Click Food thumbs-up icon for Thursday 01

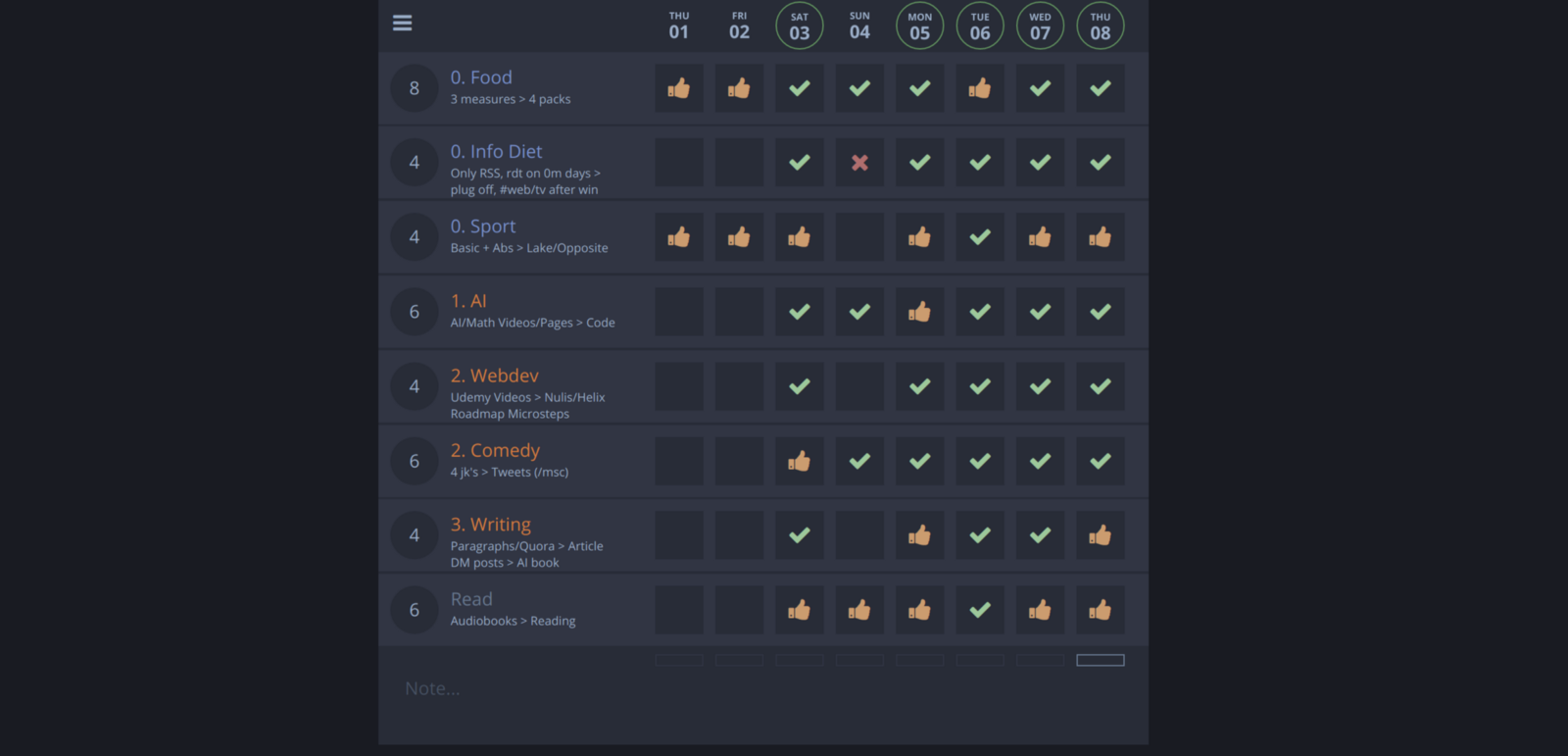(679, 88)
